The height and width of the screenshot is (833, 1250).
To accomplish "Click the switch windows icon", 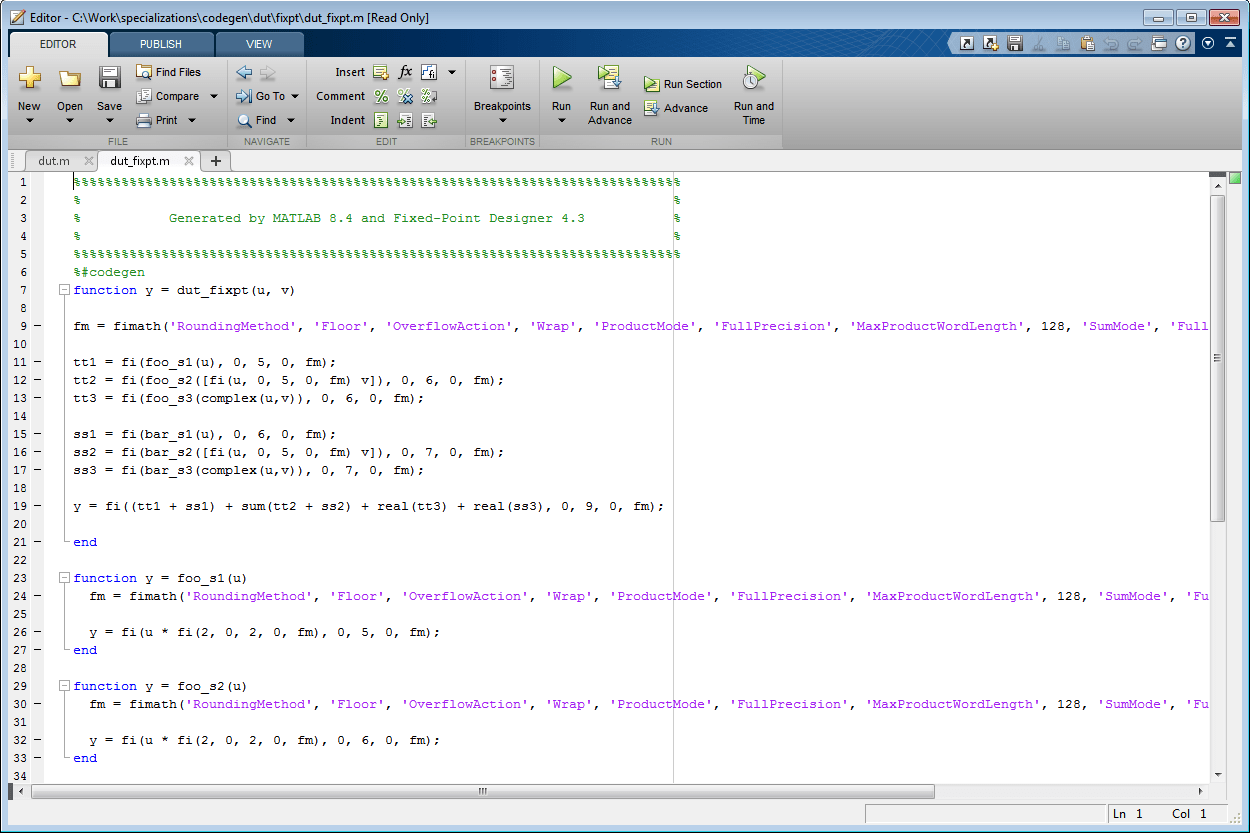I will [x=1159, y=43].
